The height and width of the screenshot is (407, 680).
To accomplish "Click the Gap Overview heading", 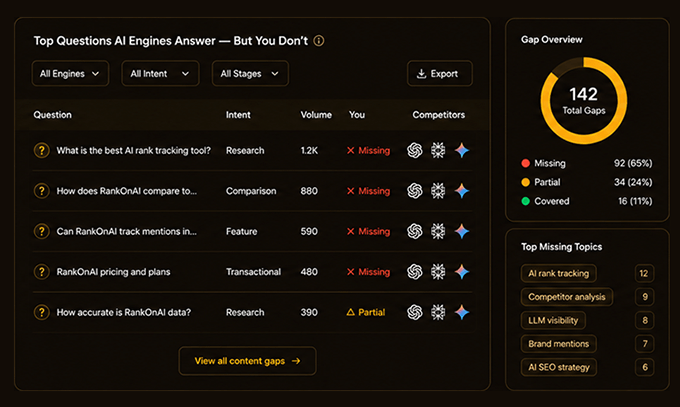I will [552, 39].
